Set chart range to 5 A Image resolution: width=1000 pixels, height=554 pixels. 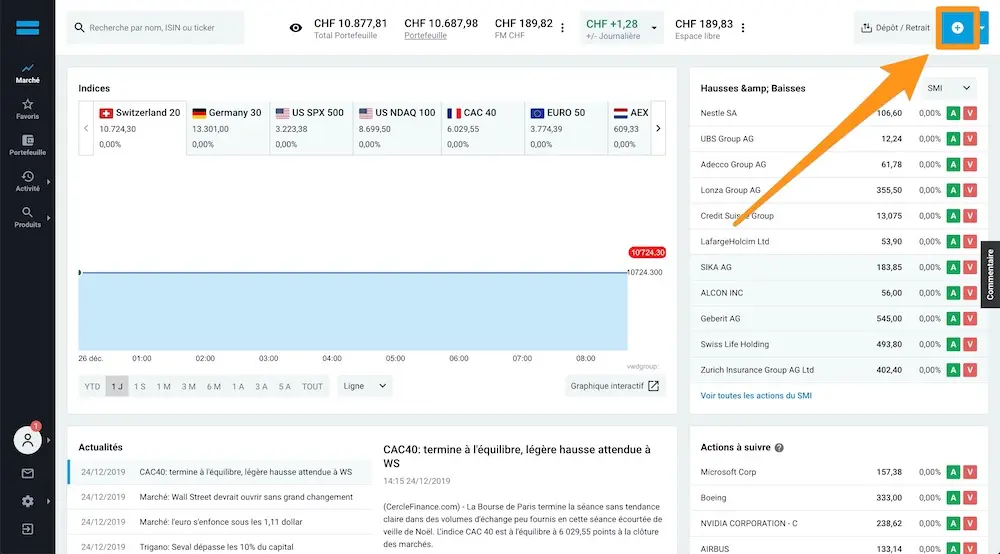point(284,386)
